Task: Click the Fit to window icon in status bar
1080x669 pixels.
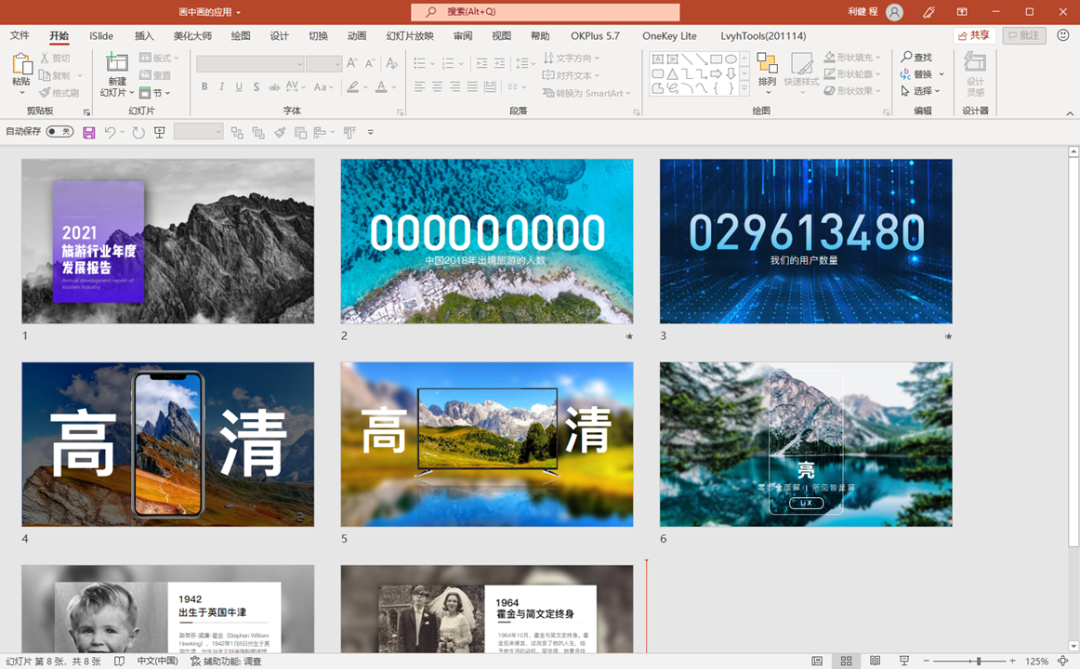Action: point(1063,661)
